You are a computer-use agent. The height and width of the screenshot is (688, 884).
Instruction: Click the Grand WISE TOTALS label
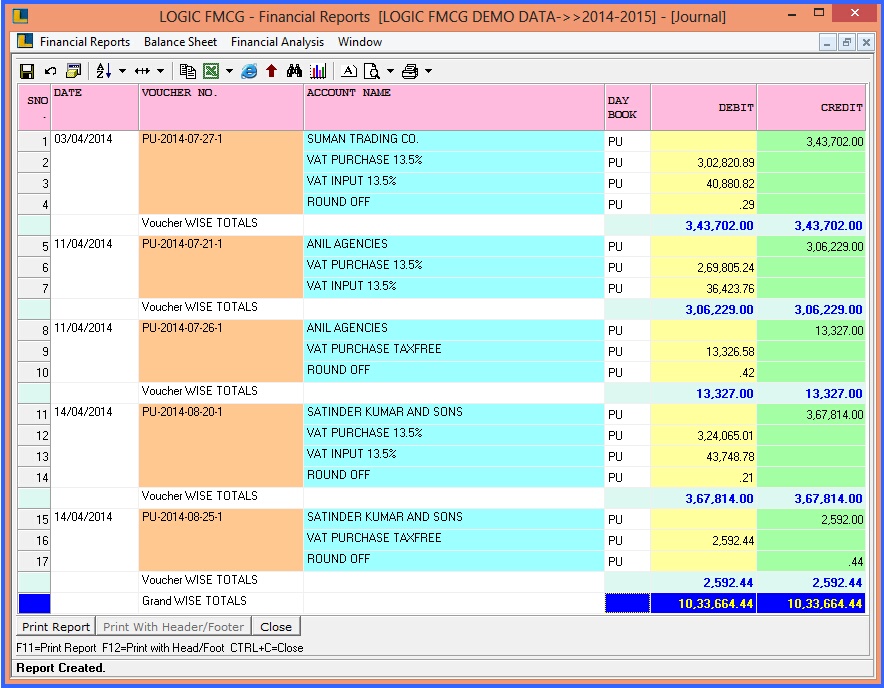point(194,601)
